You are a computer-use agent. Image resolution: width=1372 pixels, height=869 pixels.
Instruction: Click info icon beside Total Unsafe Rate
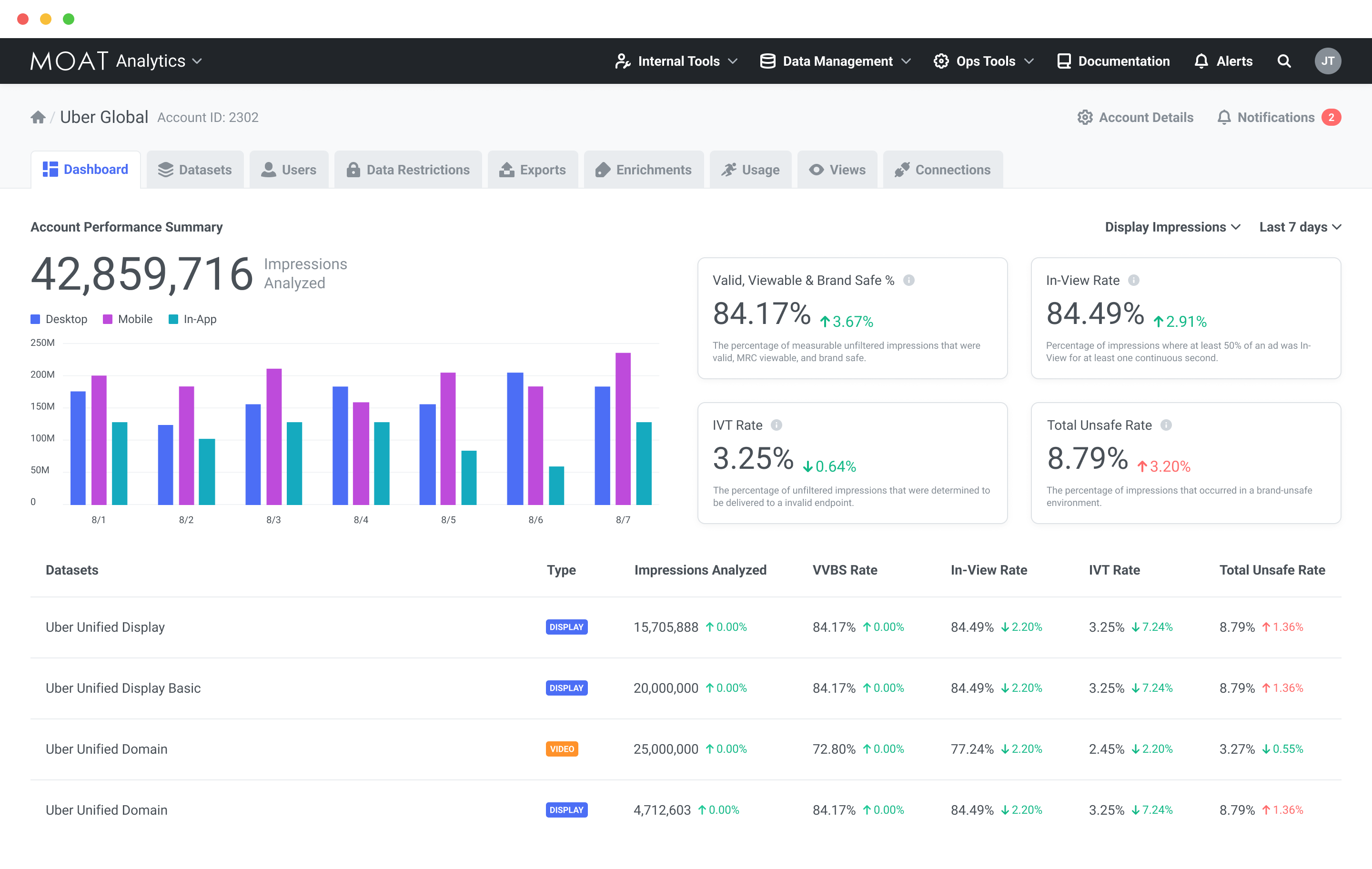coord(1166,425)
